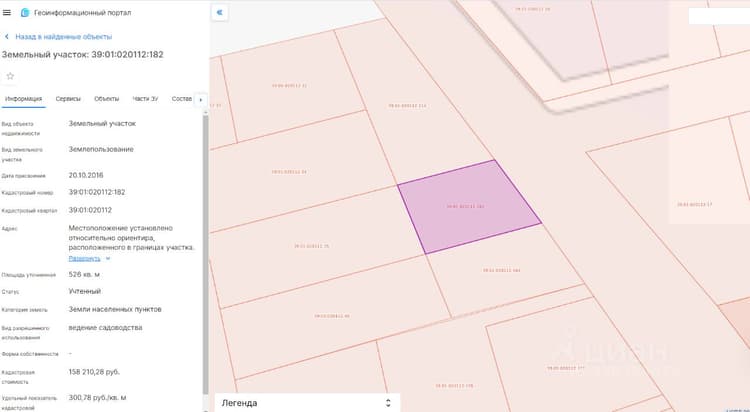The height and width of the screenshot is (412, 750).
Task: Open the hamburger menu
Action: point(7,12)
